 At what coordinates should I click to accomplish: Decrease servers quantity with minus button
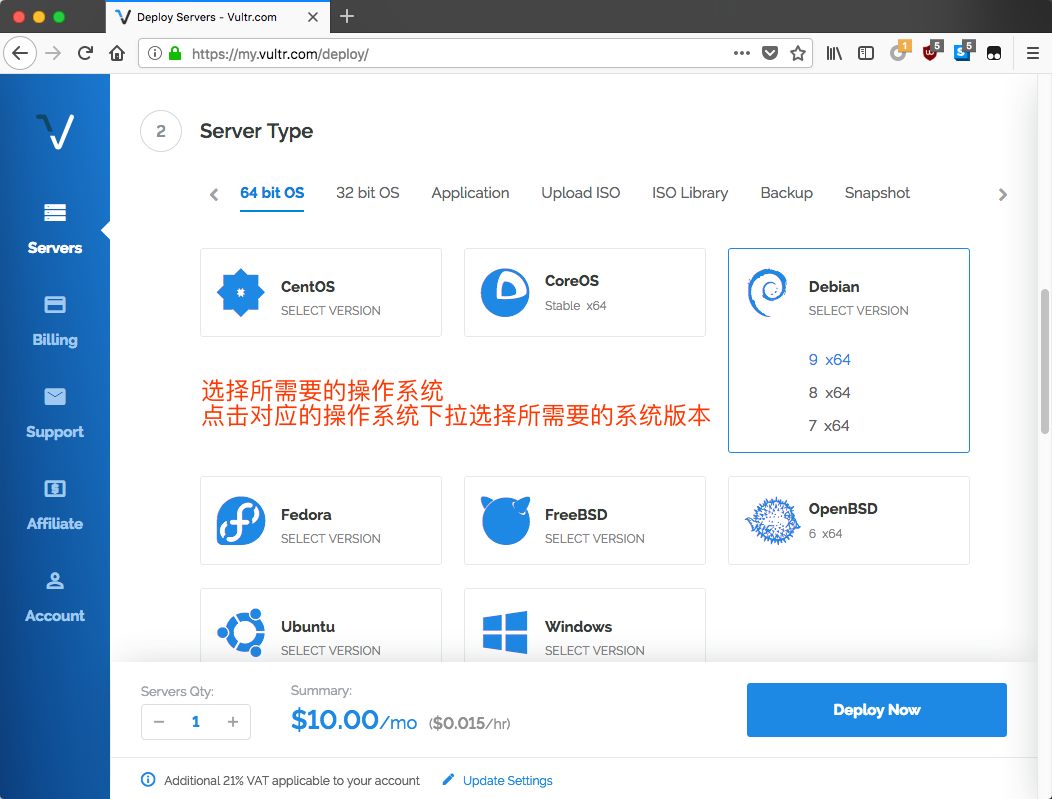click(159, 722)
